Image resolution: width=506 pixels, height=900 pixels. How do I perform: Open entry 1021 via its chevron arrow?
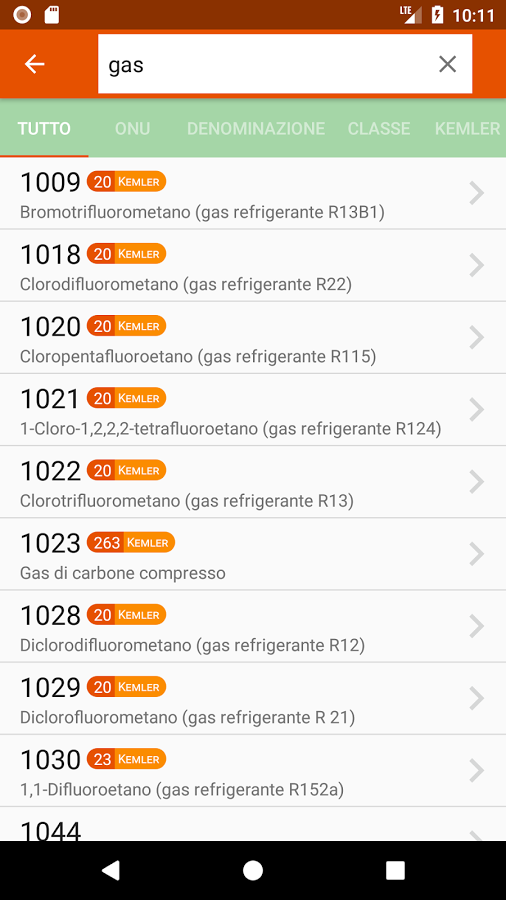point(476,410)
